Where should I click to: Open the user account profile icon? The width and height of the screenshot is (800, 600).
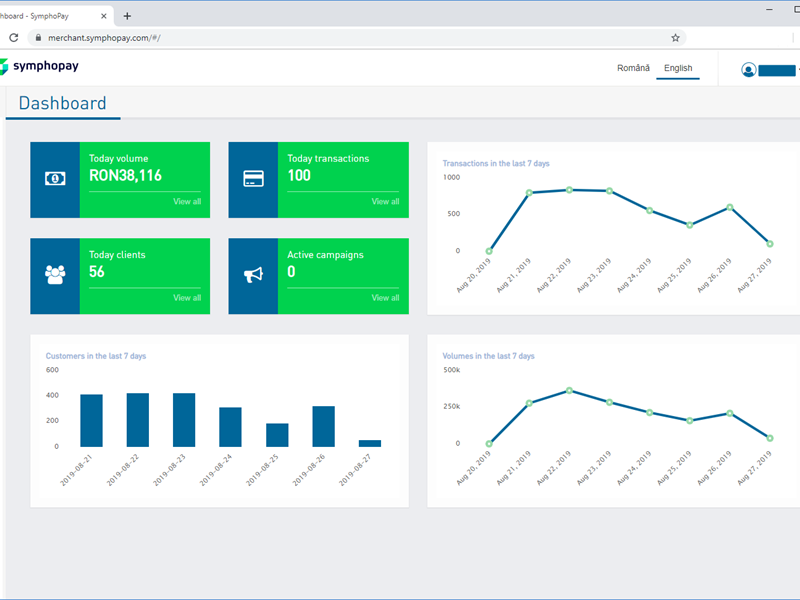[x=748, y=70]
